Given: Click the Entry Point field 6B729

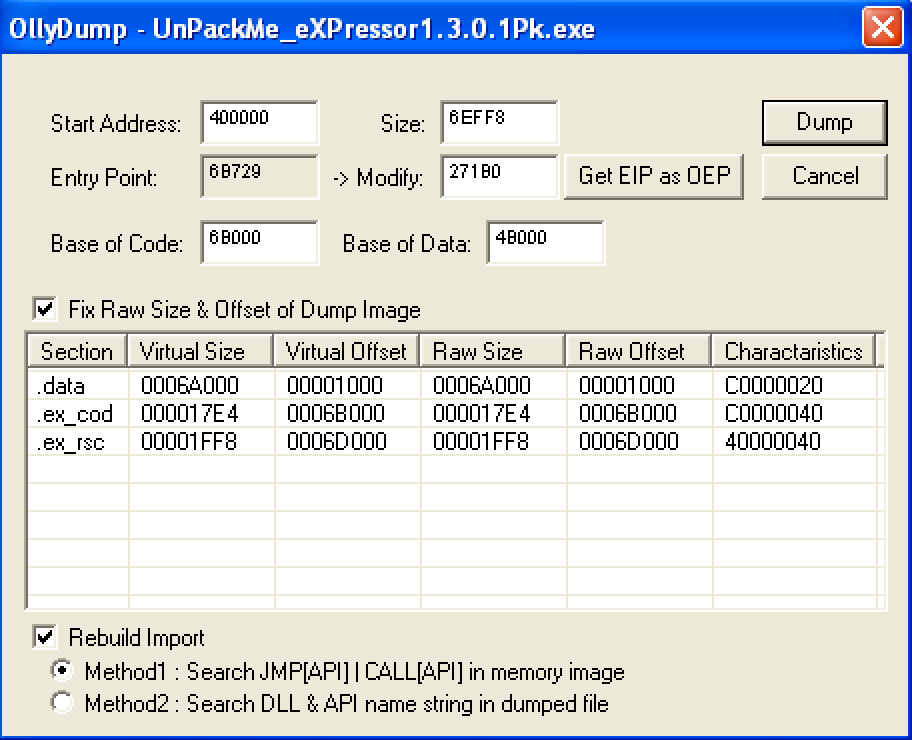Looking at the screenshot, I should [259, 176].
